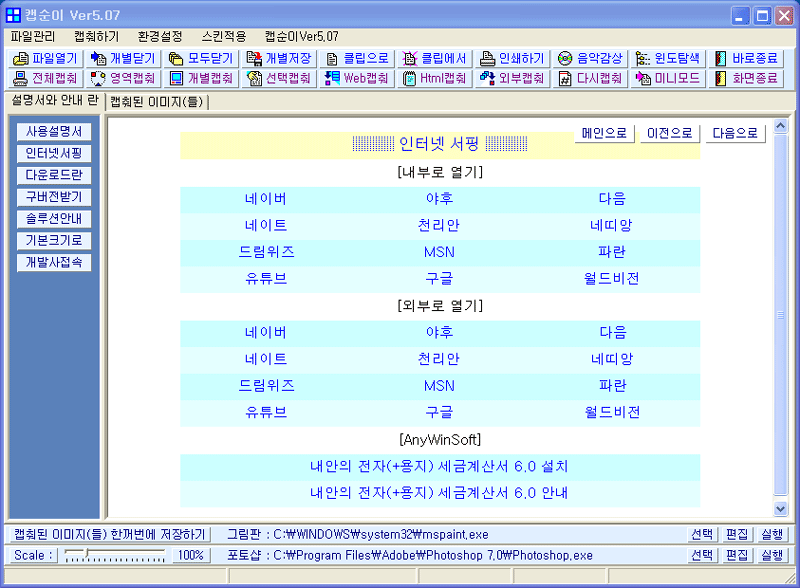Click 편집 button for 그림판 row

click(737, 534)
